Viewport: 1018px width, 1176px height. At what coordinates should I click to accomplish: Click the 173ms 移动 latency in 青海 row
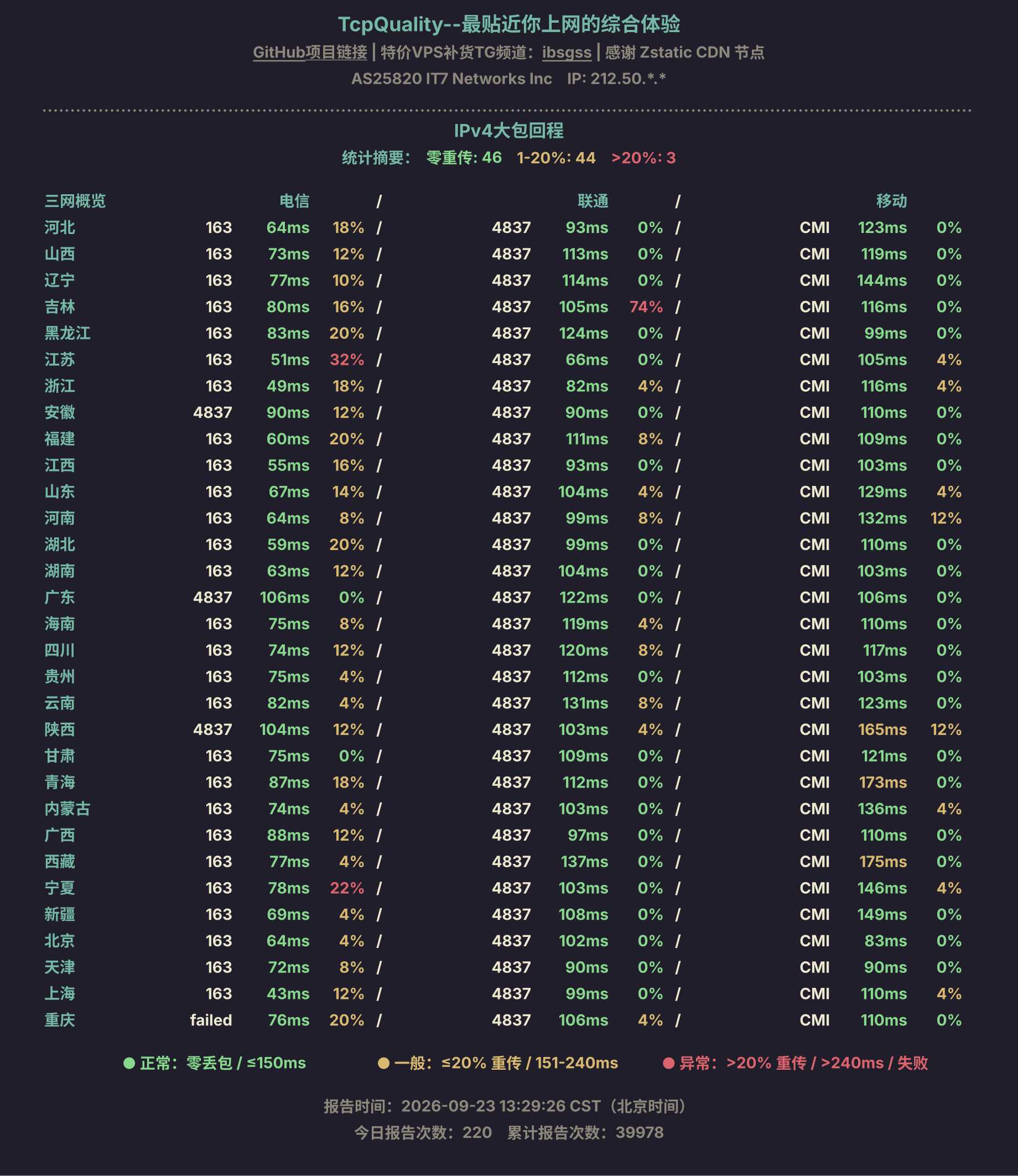click(x=883, y=783)
